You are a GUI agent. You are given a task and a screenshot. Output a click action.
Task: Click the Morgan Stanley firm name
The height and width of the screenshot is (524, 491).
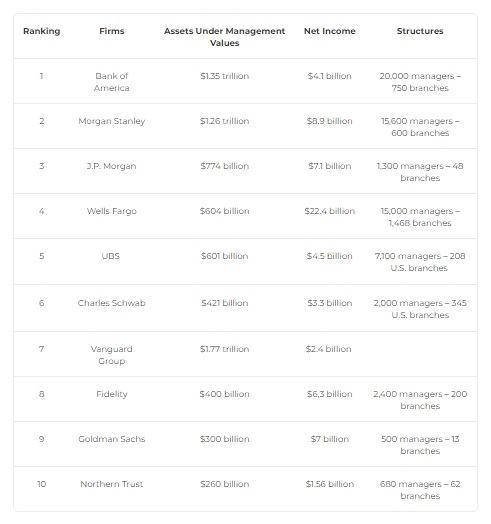(x=112, y=121)
